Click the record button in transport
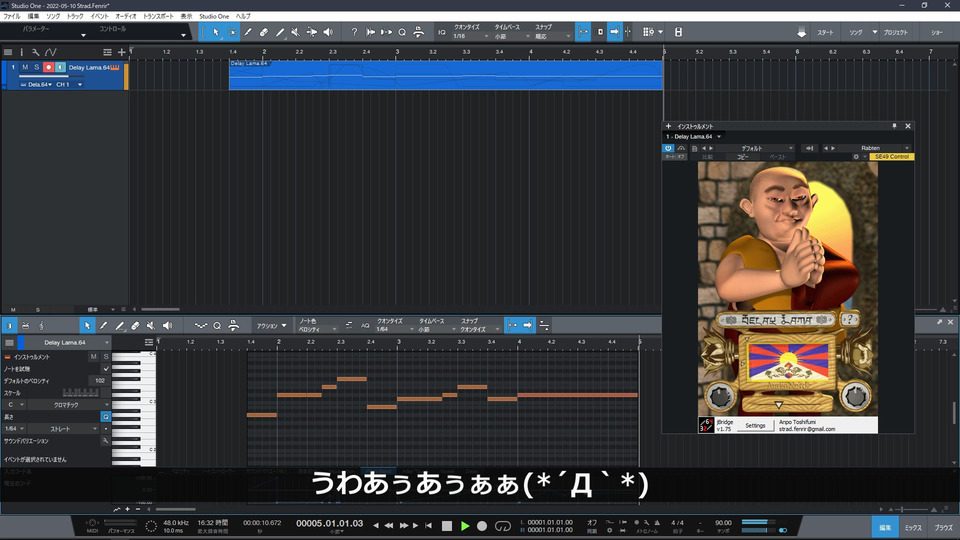Screen dimensions: 960x540 (482, 526)
